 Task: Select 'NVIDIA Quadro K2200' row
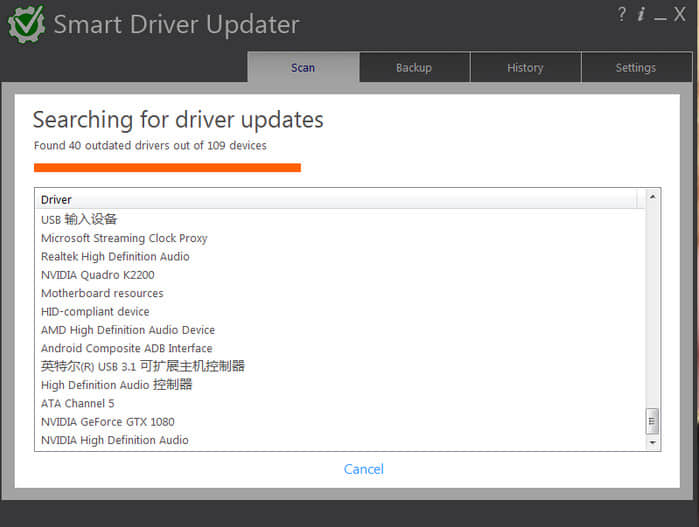(340, 275)
